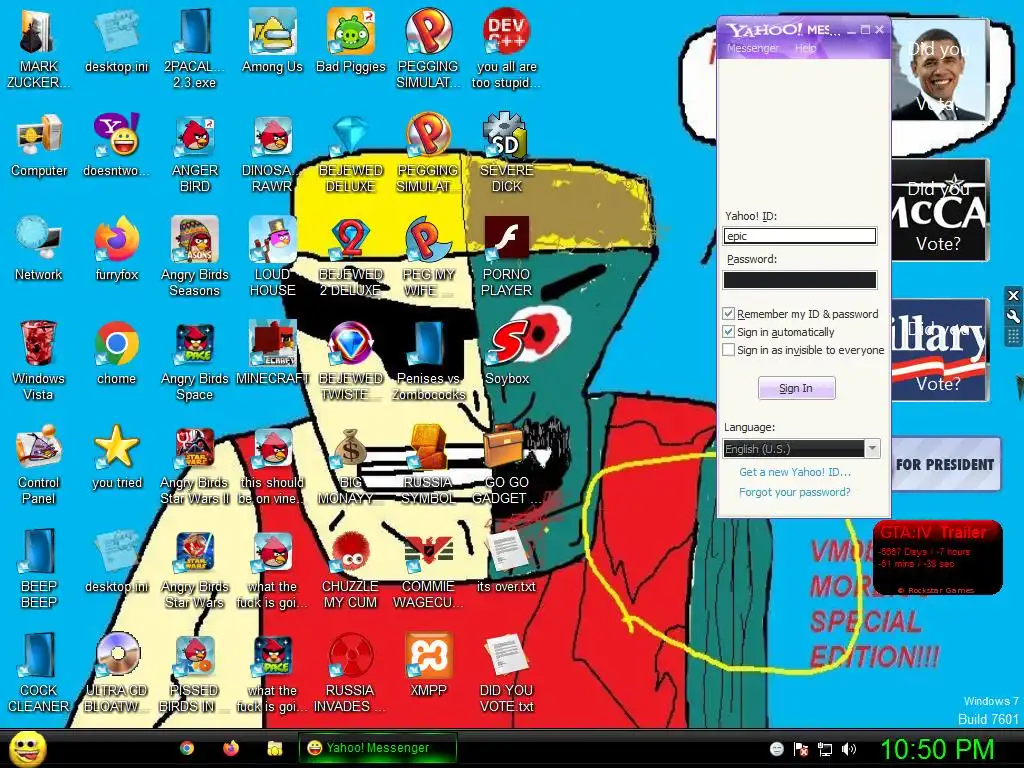Select the Network desktop icon
Image resolution: width=1024 pixels, height=768 pixels.
(39, 249)
